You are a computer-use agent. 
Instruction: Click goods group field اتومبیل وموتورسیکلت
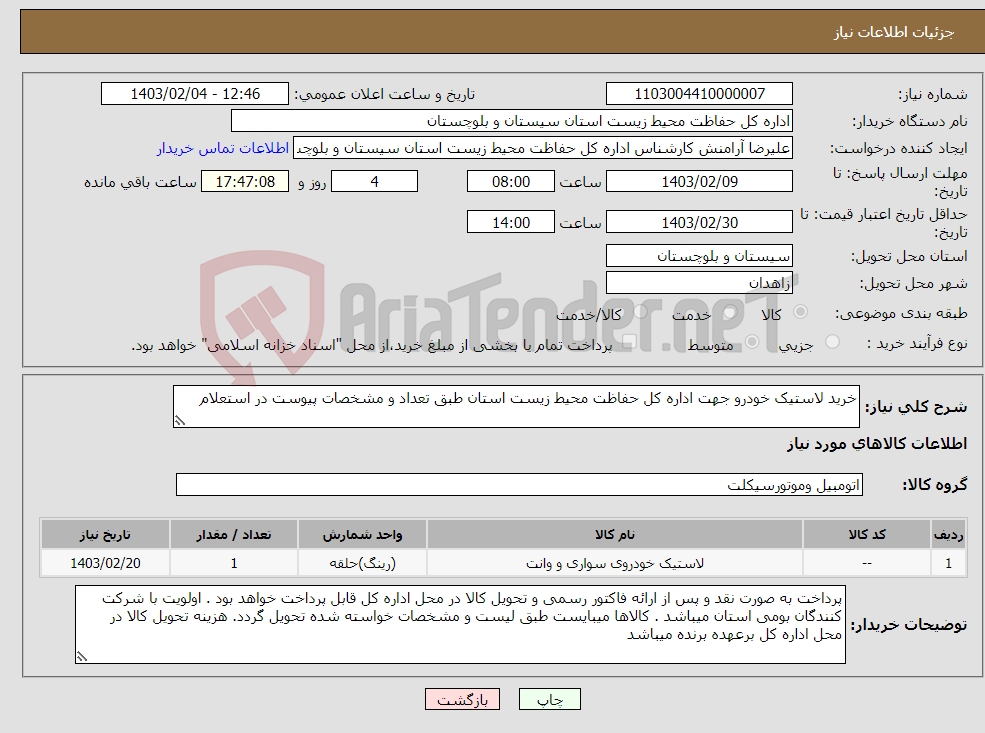tap(520, 484)
